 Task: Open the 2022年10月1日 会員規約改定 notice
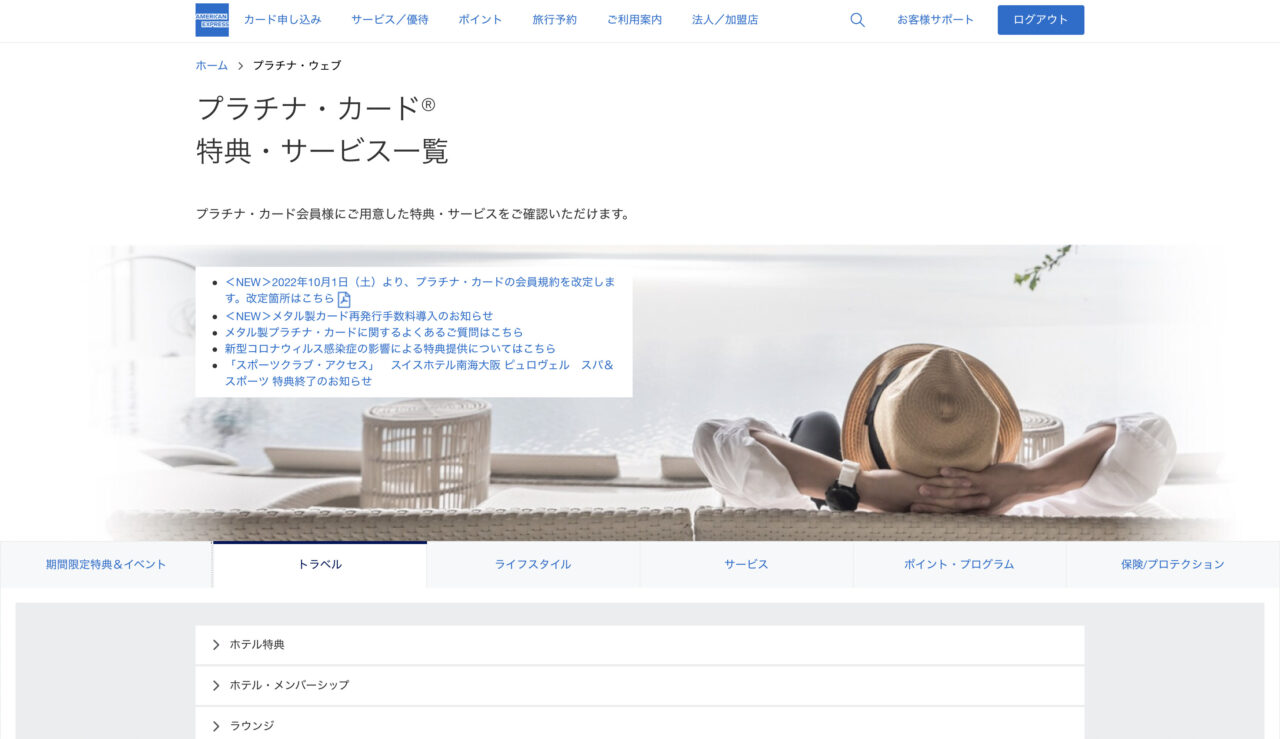pyautogui.click(x=420, y=290)
